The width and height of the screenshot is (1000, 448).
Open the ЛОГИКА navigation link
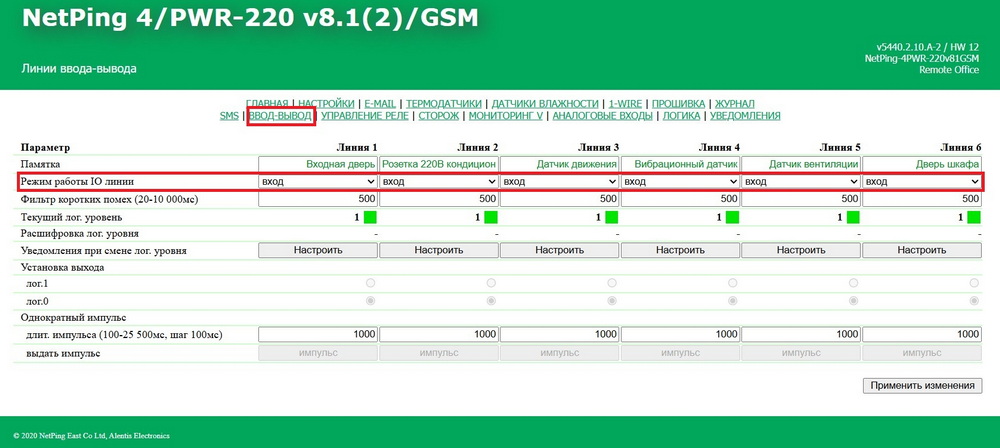[x=682, y=116]
